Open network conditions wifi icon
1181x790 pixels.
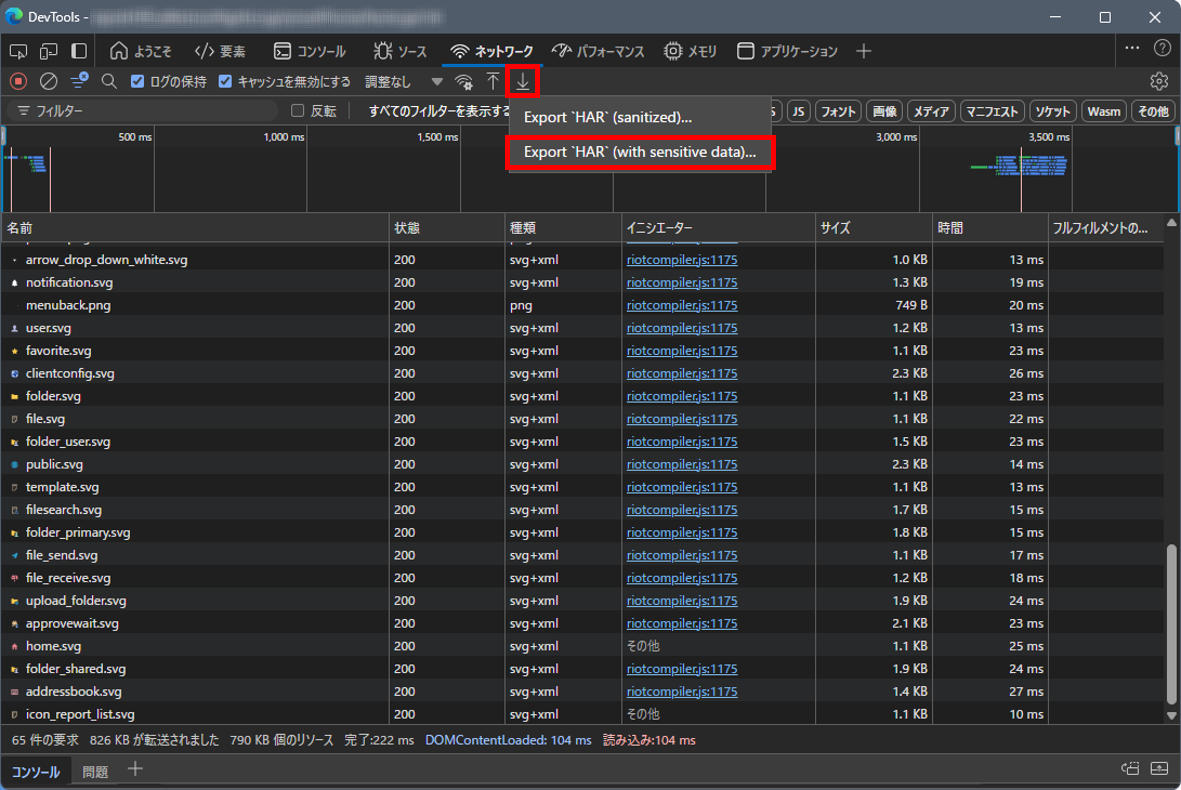(x=464, y=81)
